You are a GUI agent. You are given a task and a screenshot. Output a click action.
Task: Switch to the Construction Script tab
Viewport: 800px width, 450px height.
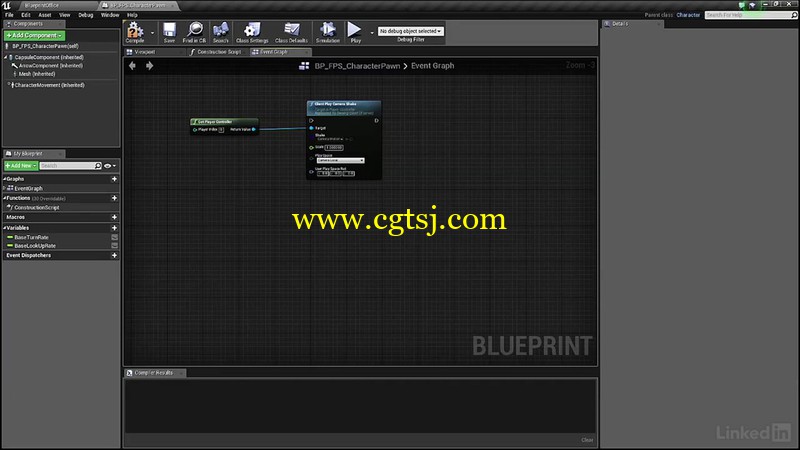219,52
